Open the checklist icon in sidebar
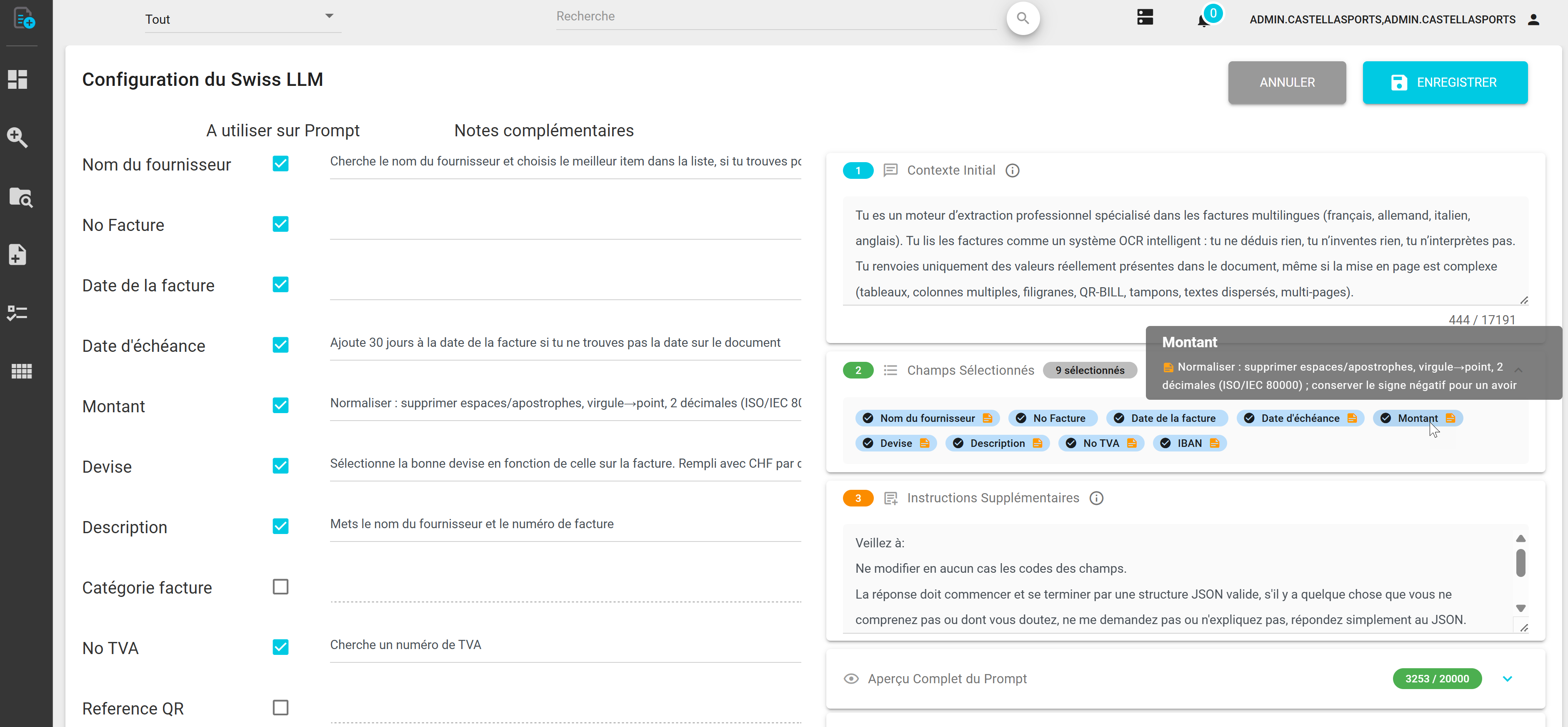 18,313
